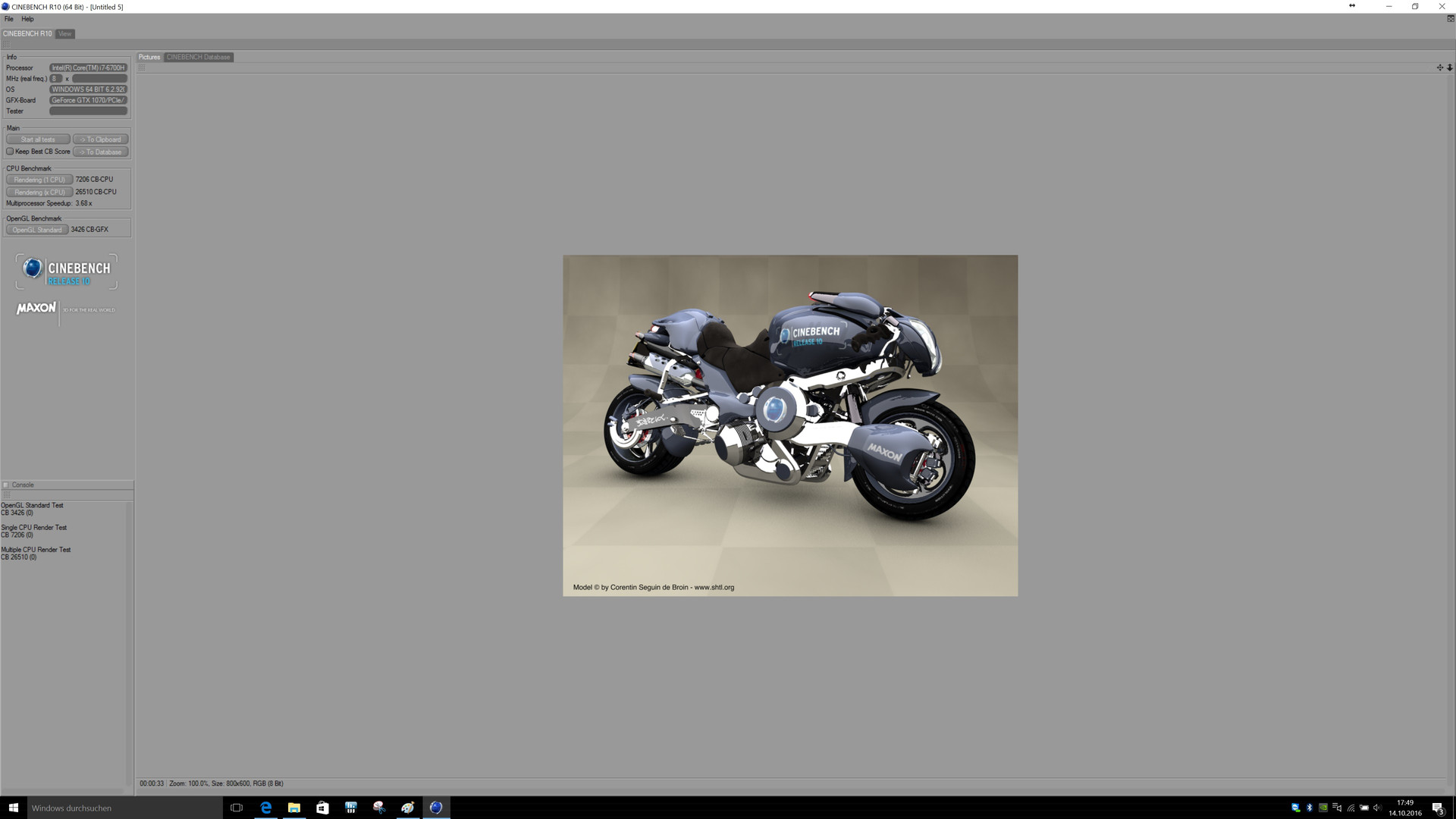Run the Rendering (1 CPU) test

[x=39, y=180]
